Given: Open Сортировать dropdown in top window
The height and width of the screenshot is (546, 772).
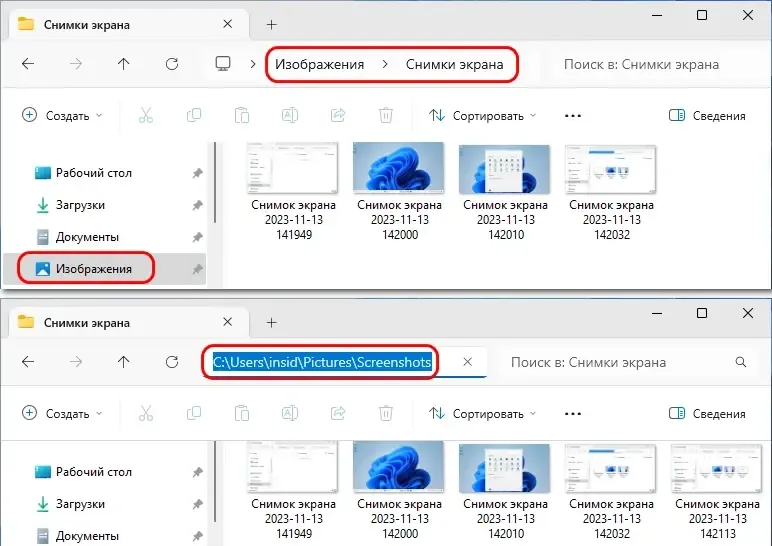Looking at the screenshot, I should (x=482, y=116).
